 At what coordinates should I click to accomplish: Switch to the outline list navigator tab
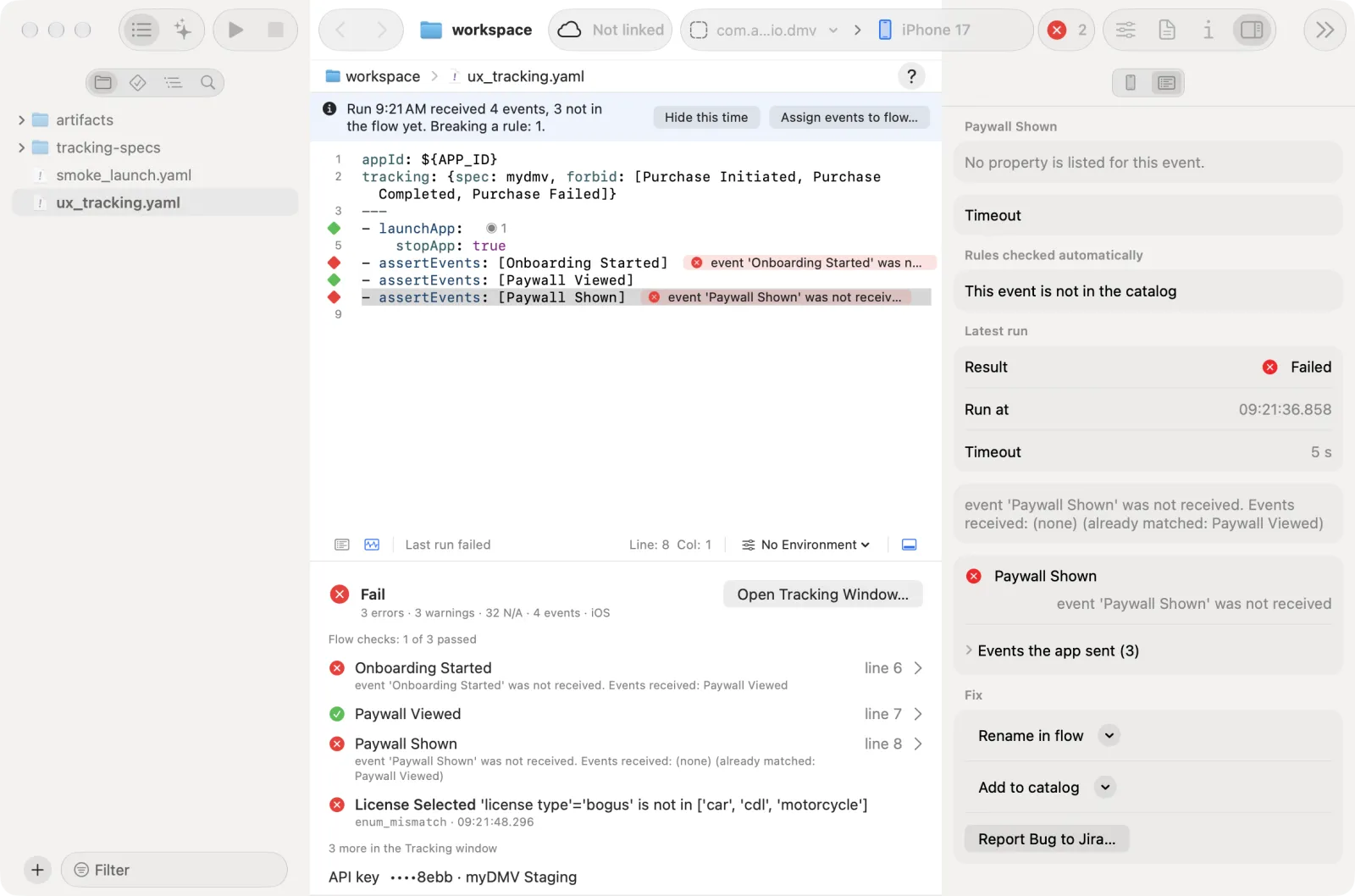[x=173, y=82]
